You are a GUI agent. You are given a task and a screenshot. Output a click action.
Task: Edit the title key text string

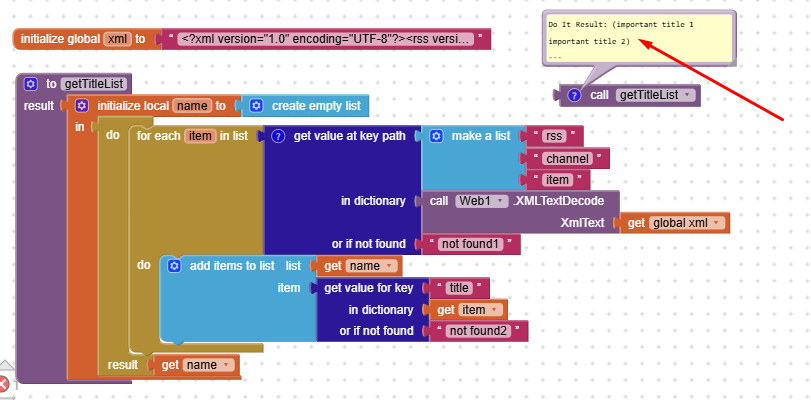point(459,288)
